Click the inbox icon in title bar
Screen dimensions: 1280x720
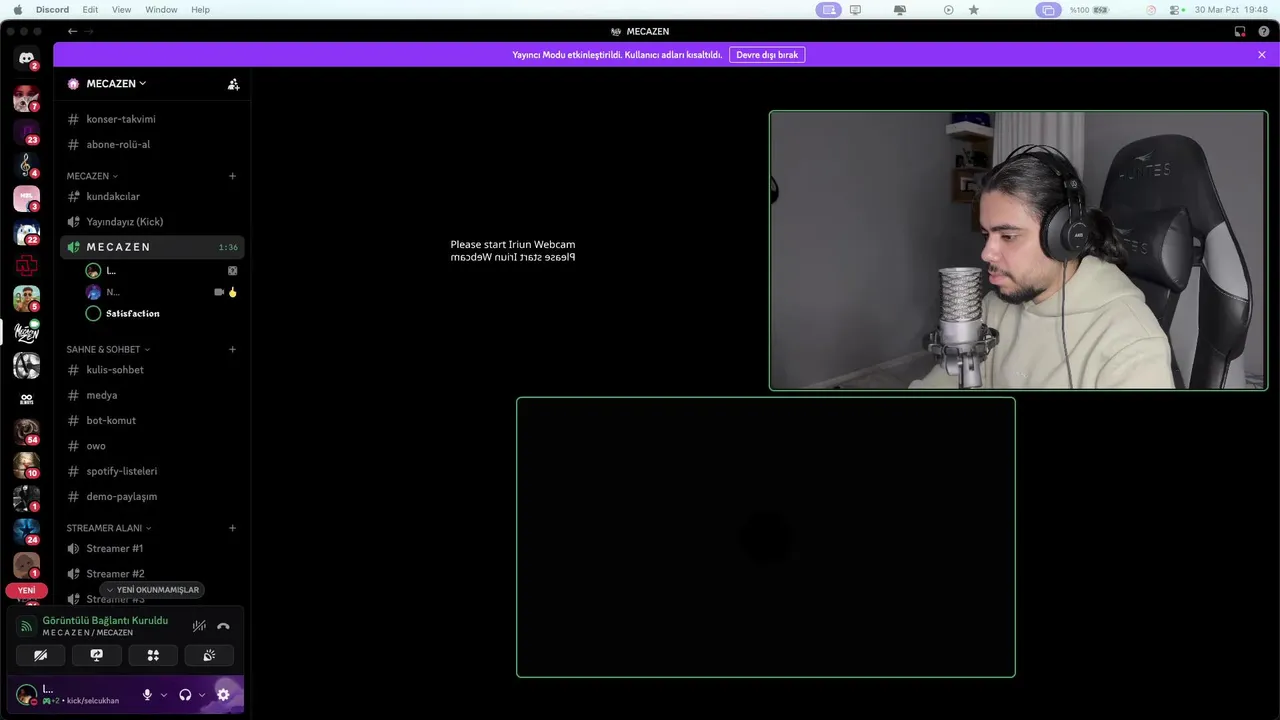tap(1240, 31)
